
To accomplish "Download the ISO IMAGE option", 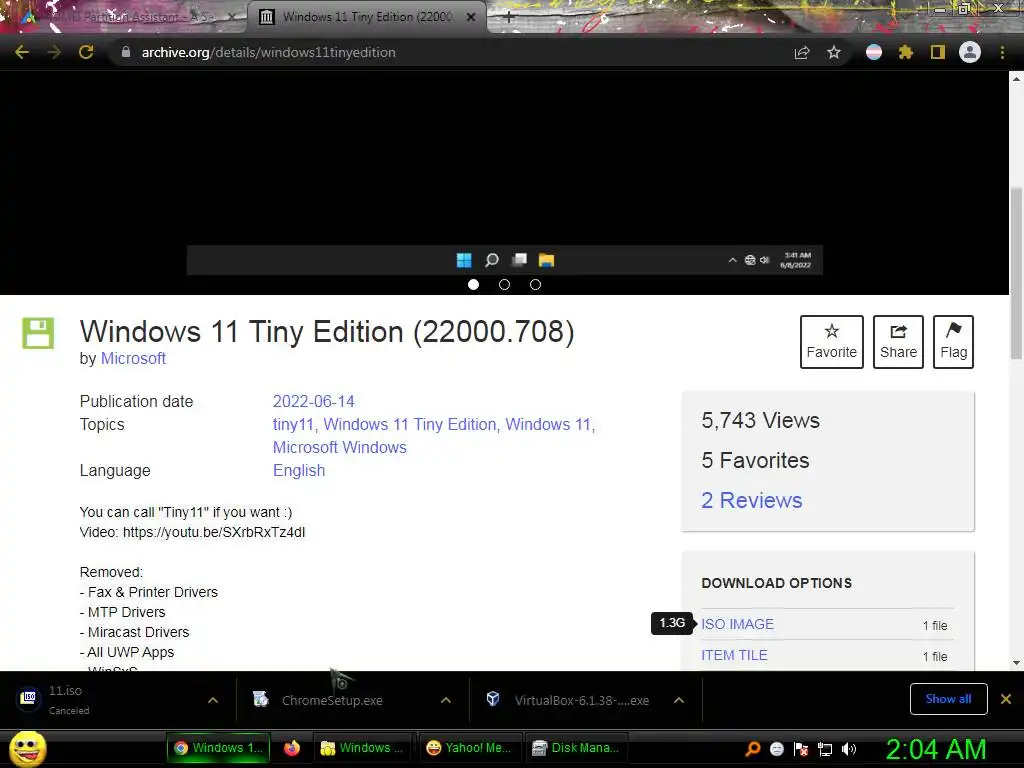I will (x=737, y=624).
